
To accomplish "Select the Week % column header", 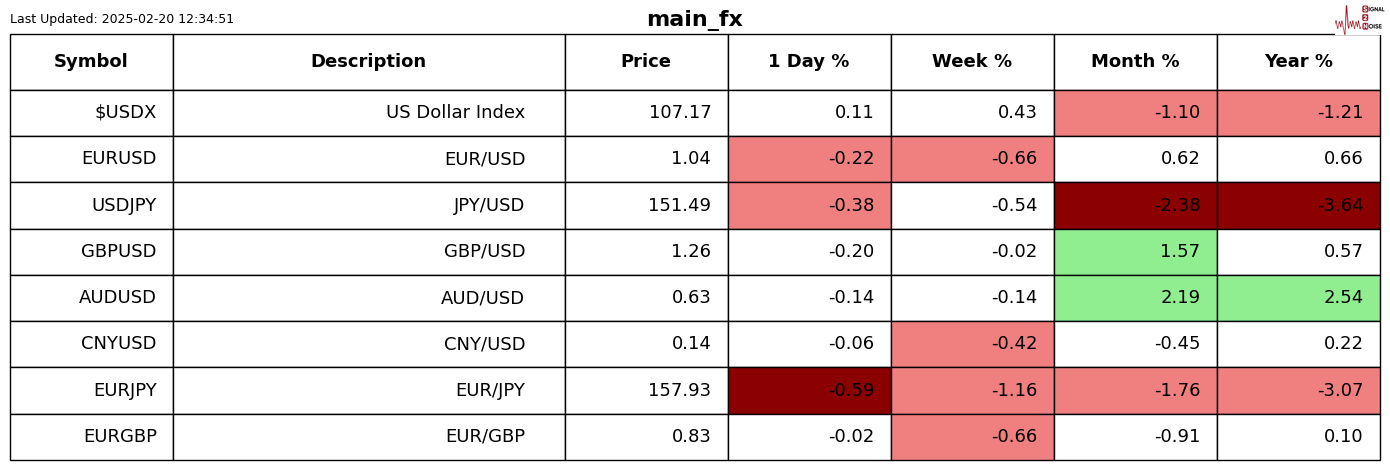I will (972, 62).
